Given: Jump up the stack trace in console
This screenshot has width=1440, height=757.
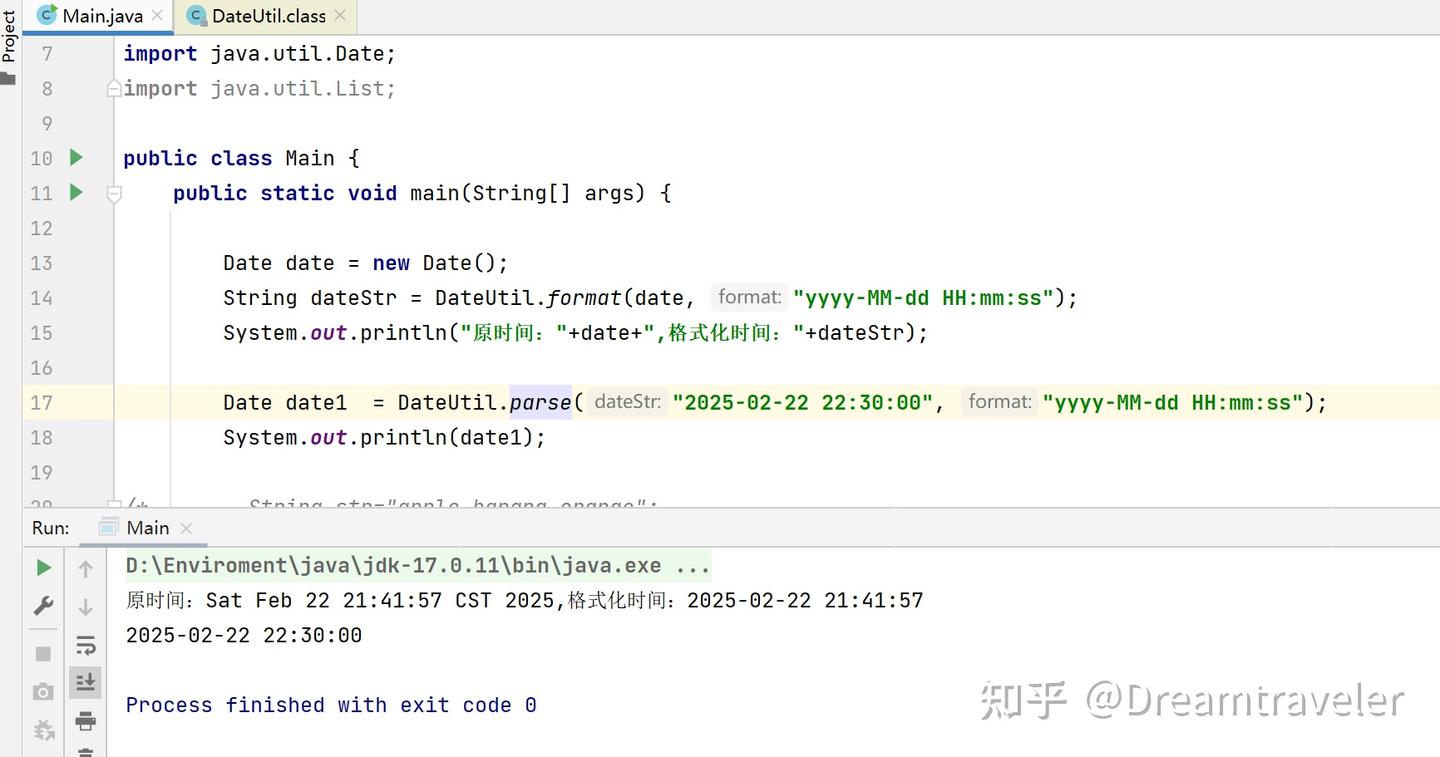Looking at the screenshot, I should 86,568.
